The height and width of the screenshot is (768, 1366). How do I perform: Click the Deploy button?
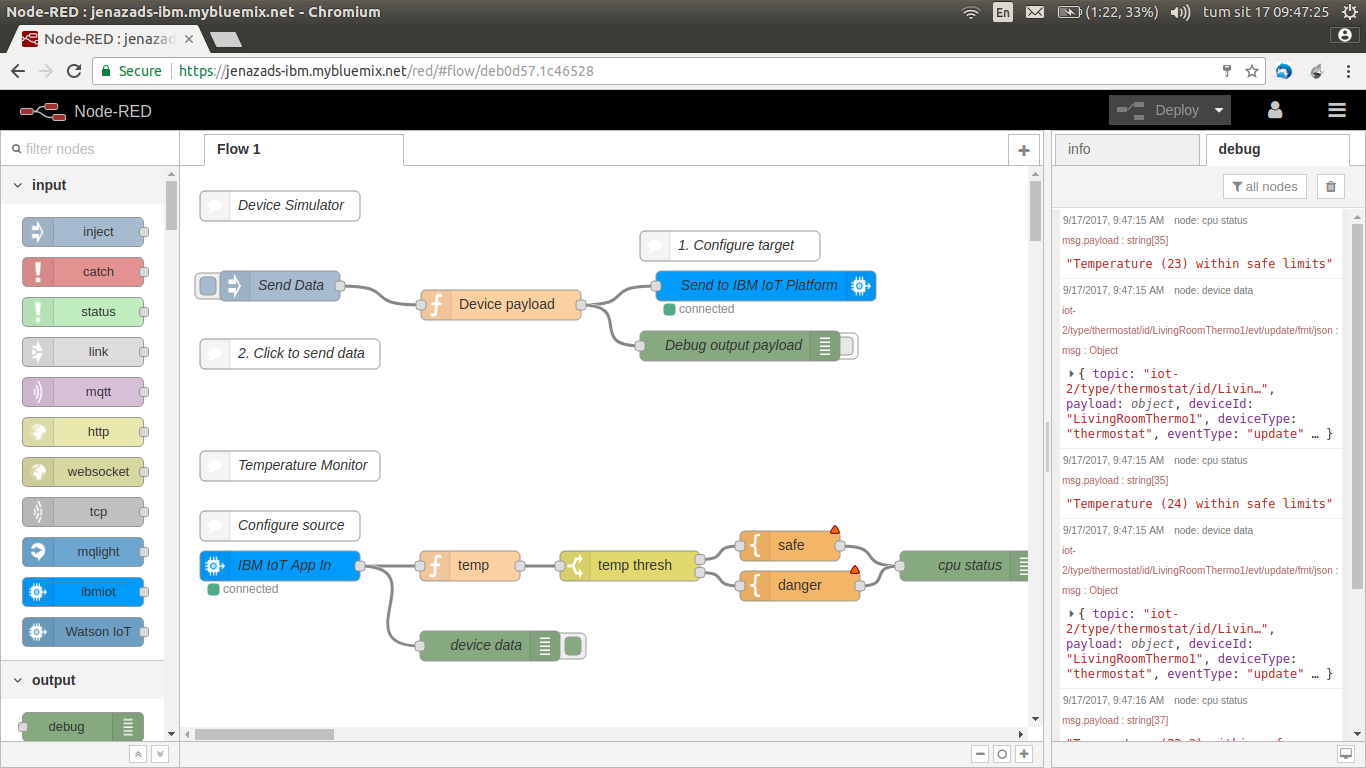click(1159, 110)
